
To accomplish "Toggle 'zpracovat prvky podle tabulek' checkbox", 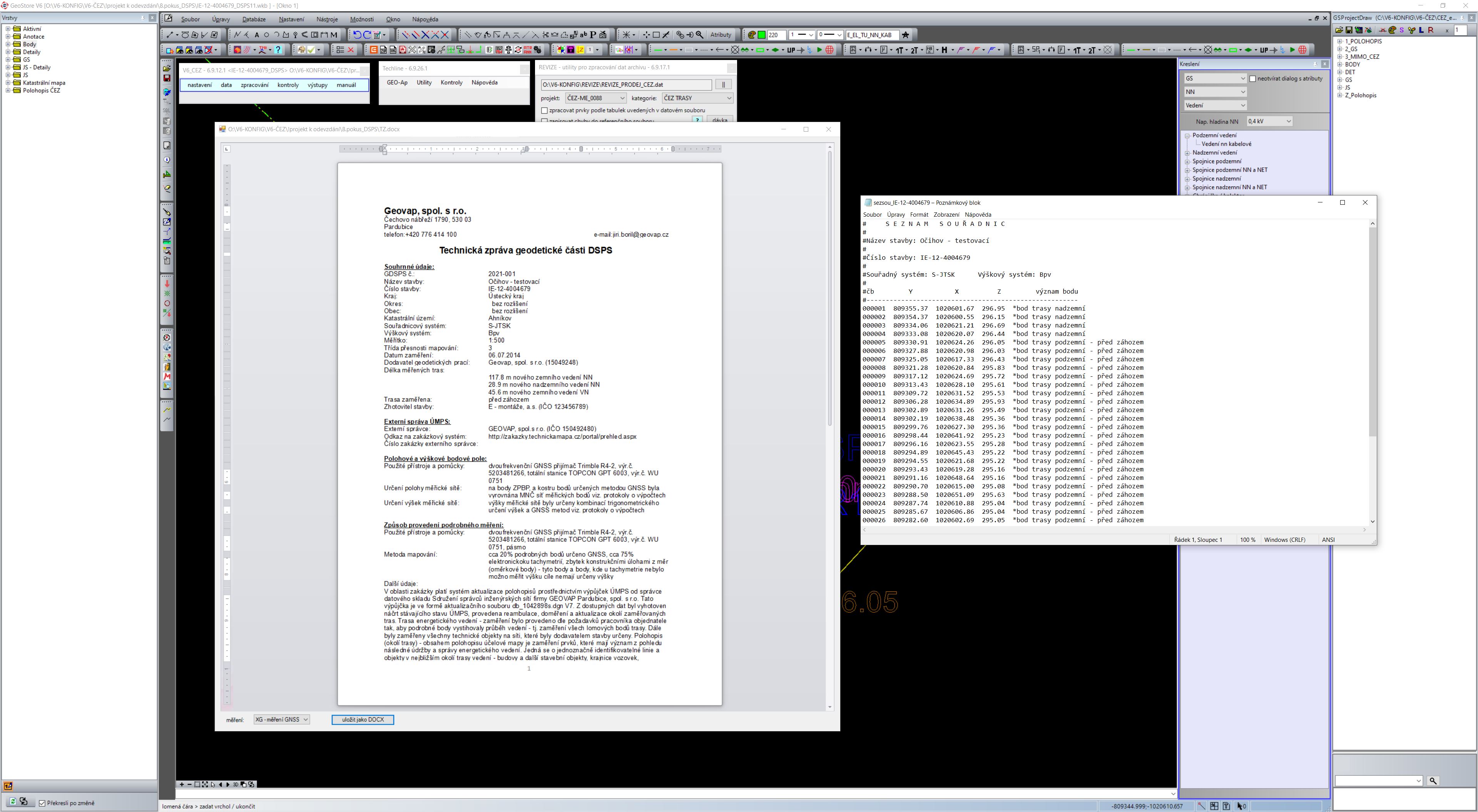I will [545, 110].
